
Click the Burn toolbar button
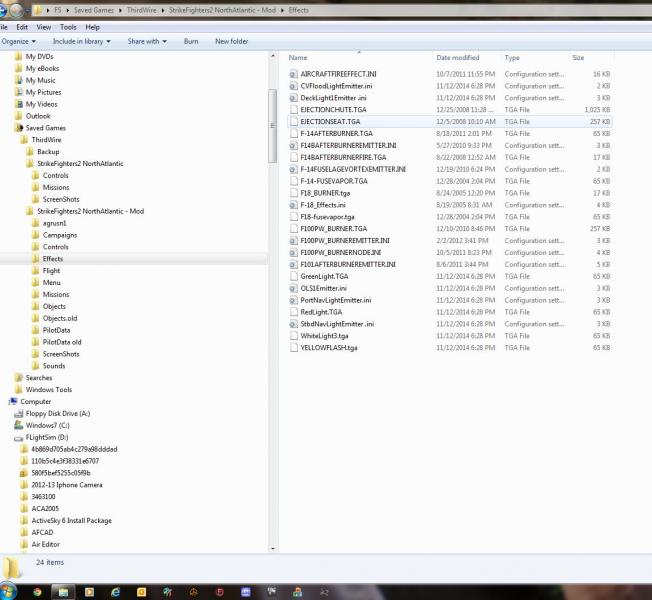(x=191, y=41)
